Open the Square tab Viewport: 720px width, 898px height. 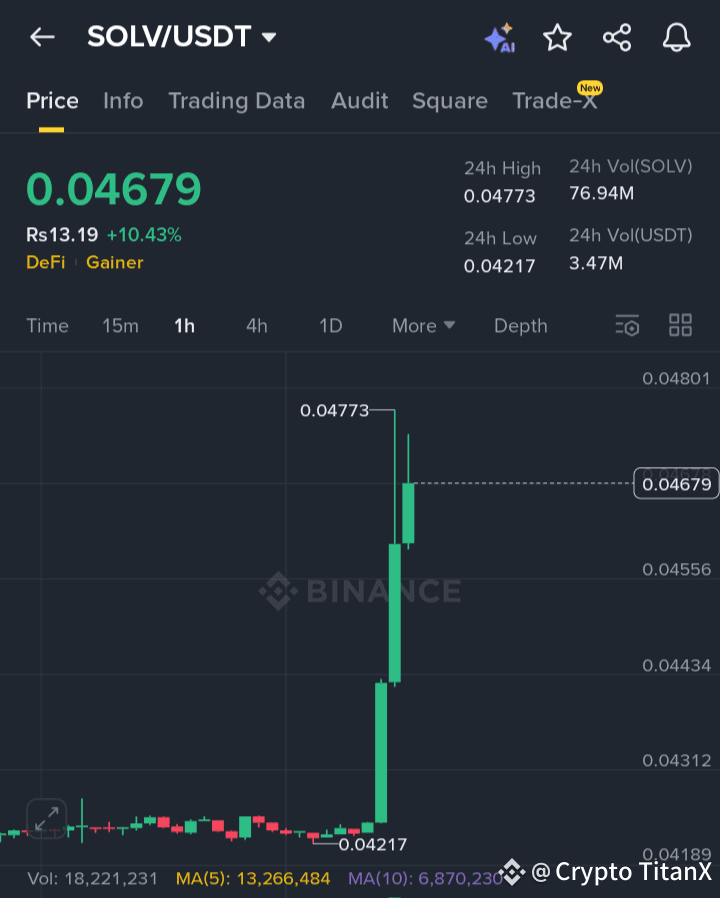tap(450, 101)
